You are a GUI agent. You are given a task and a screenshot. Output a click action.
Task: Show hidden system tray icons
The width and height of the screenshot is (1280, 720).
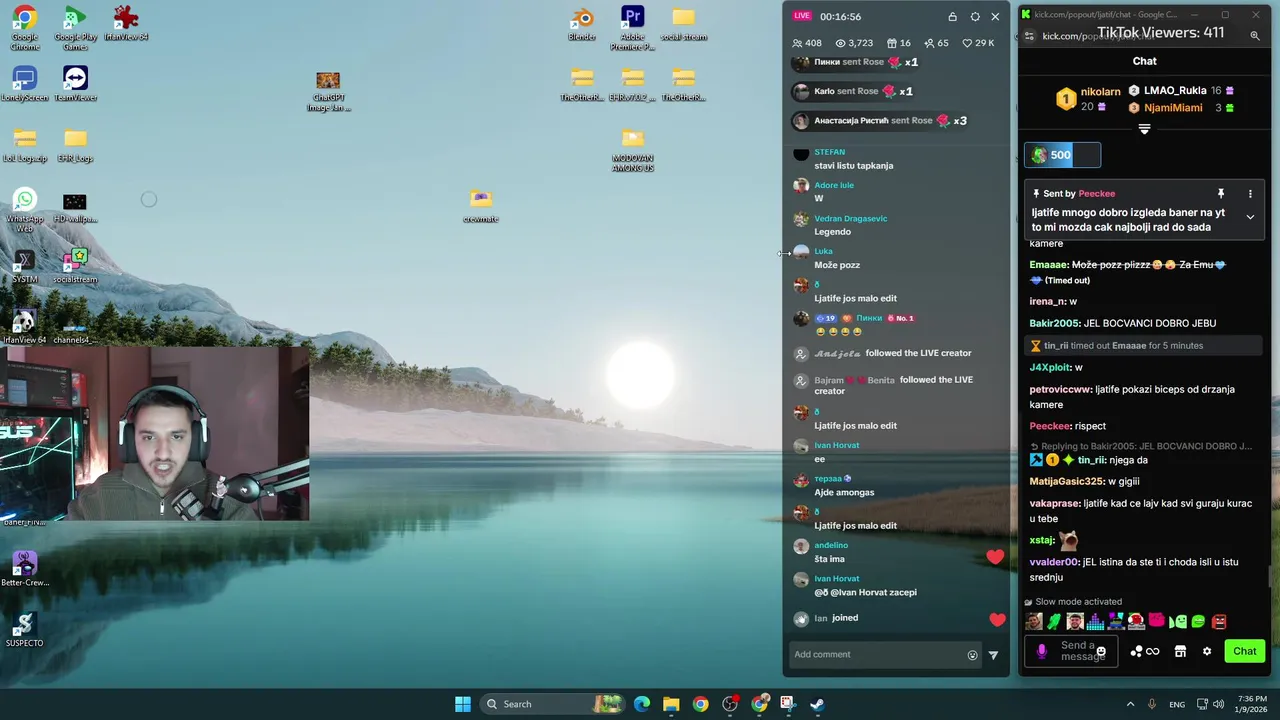[1130, 704]
